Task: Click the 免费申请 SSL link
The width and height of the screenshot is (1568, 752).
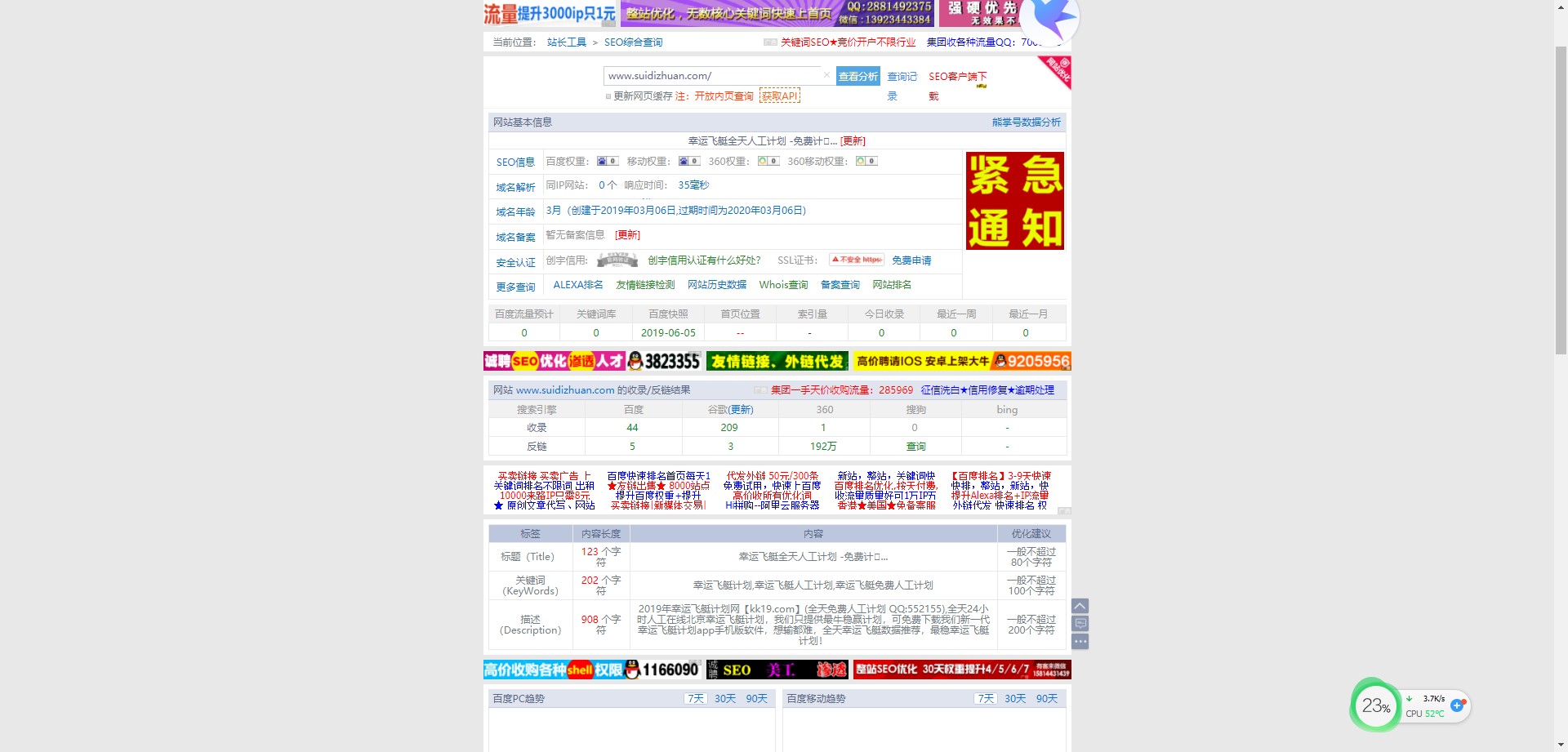Action: 911,260
